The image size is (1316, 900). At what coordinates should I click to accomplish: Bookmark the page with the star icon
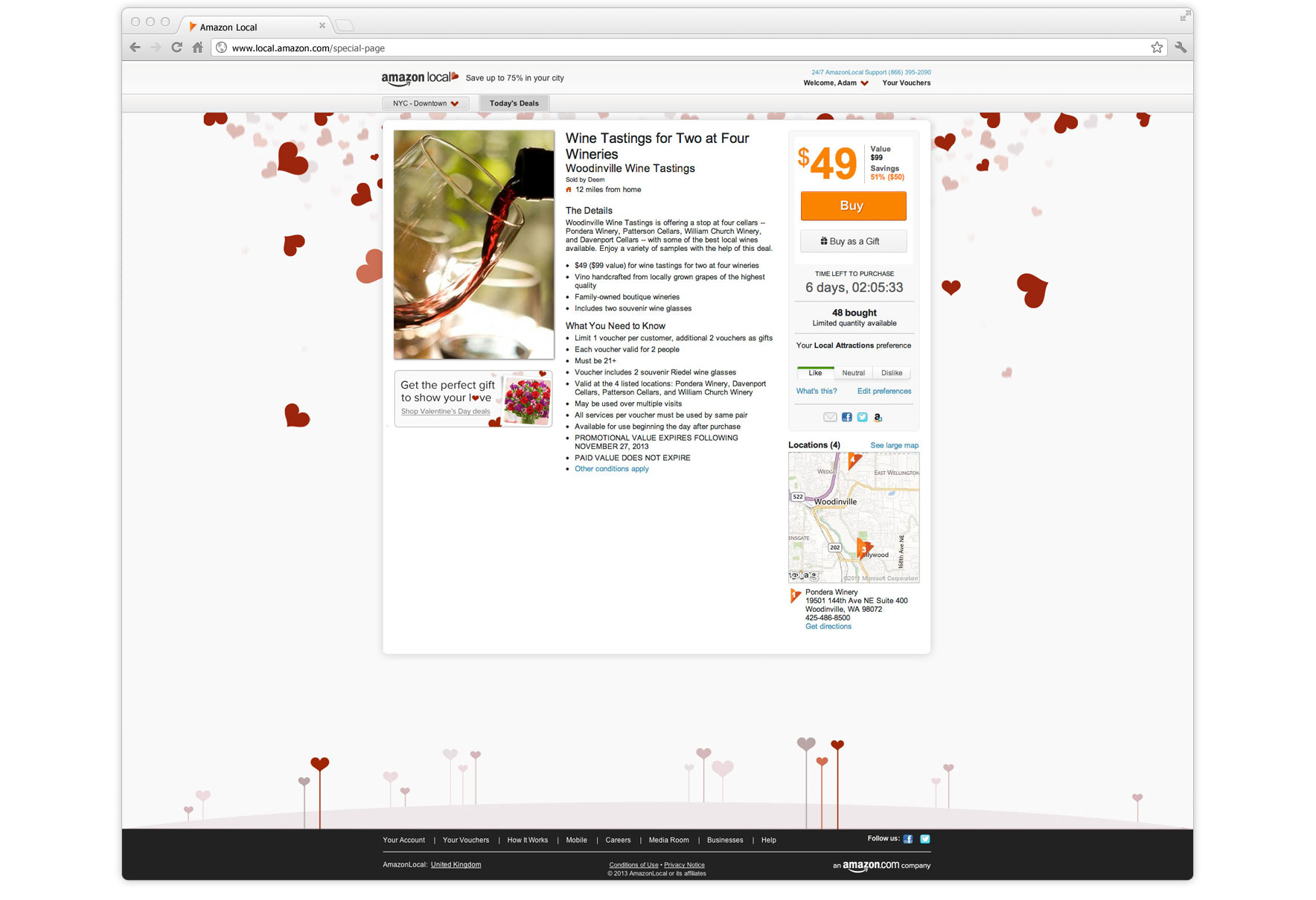click(1157, 48)
